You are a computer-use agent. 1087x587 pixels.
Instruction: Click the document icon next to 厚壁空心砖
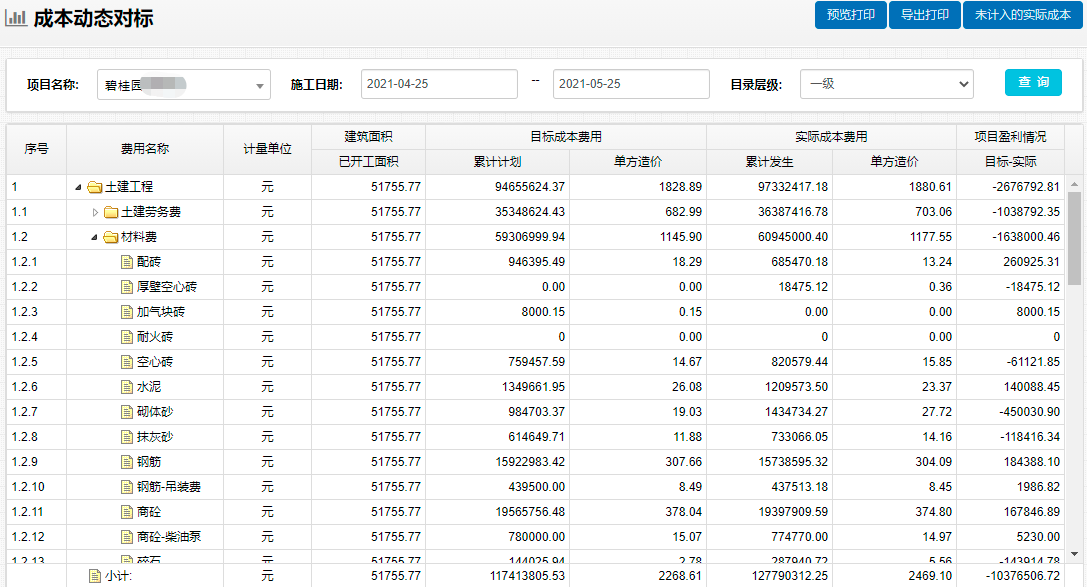pyautogui.click(x=127, y=287)
